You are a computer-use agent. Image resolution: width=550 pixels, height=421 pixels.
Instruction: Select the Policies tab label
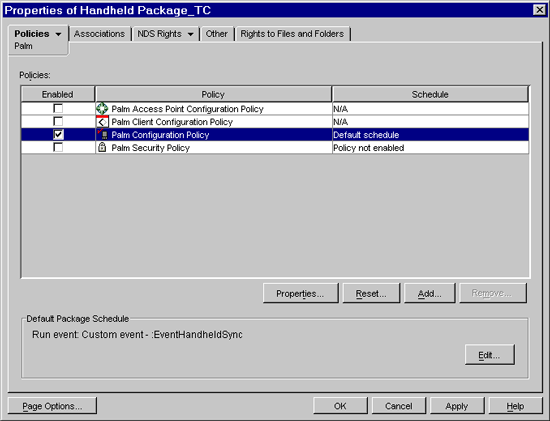[x=32, y=34]
